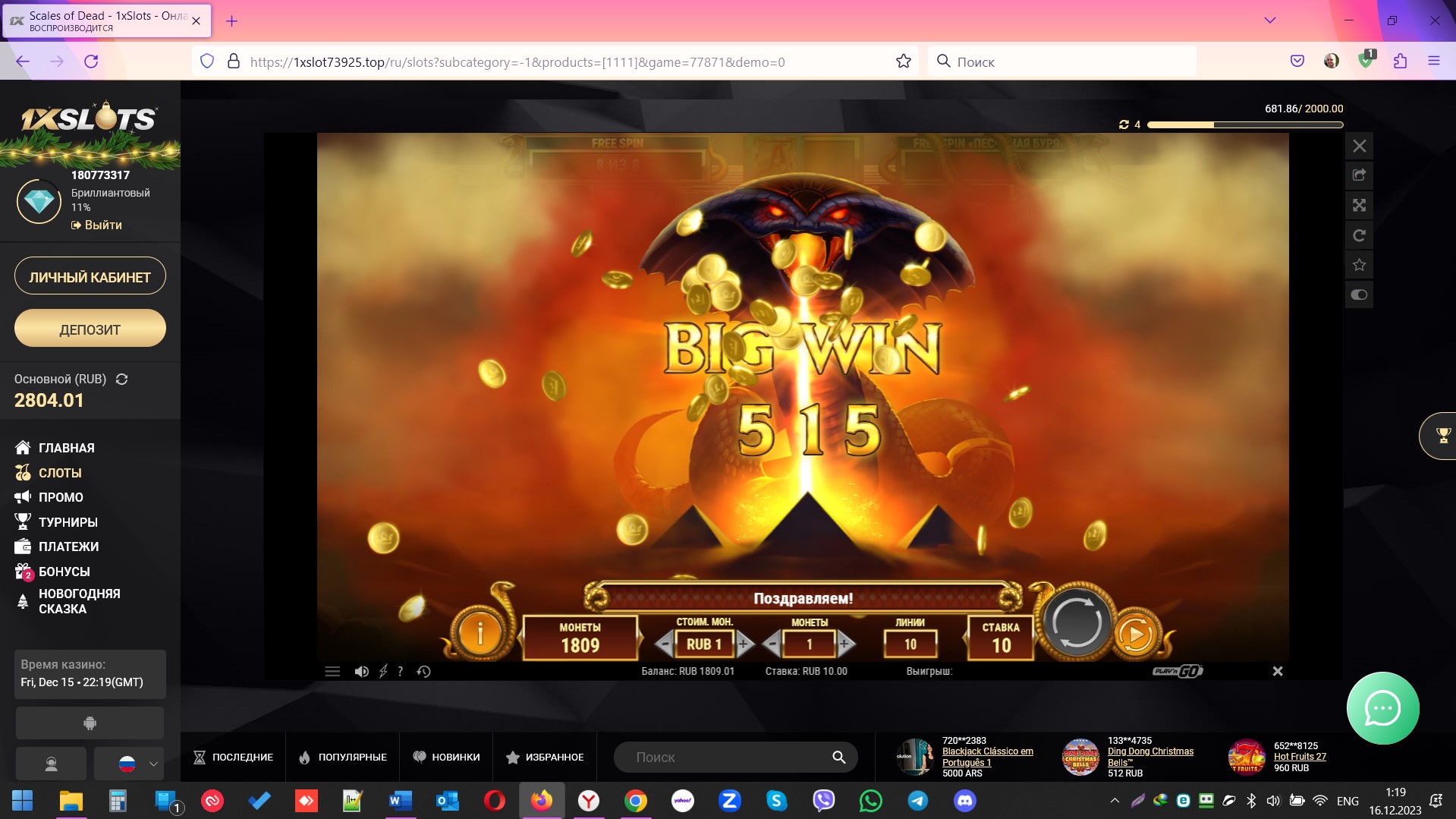Show ПОСЛЕДНИЕ recent games tab
The height and width of the screenshot is (819, 1456).
tap(233, 758)
